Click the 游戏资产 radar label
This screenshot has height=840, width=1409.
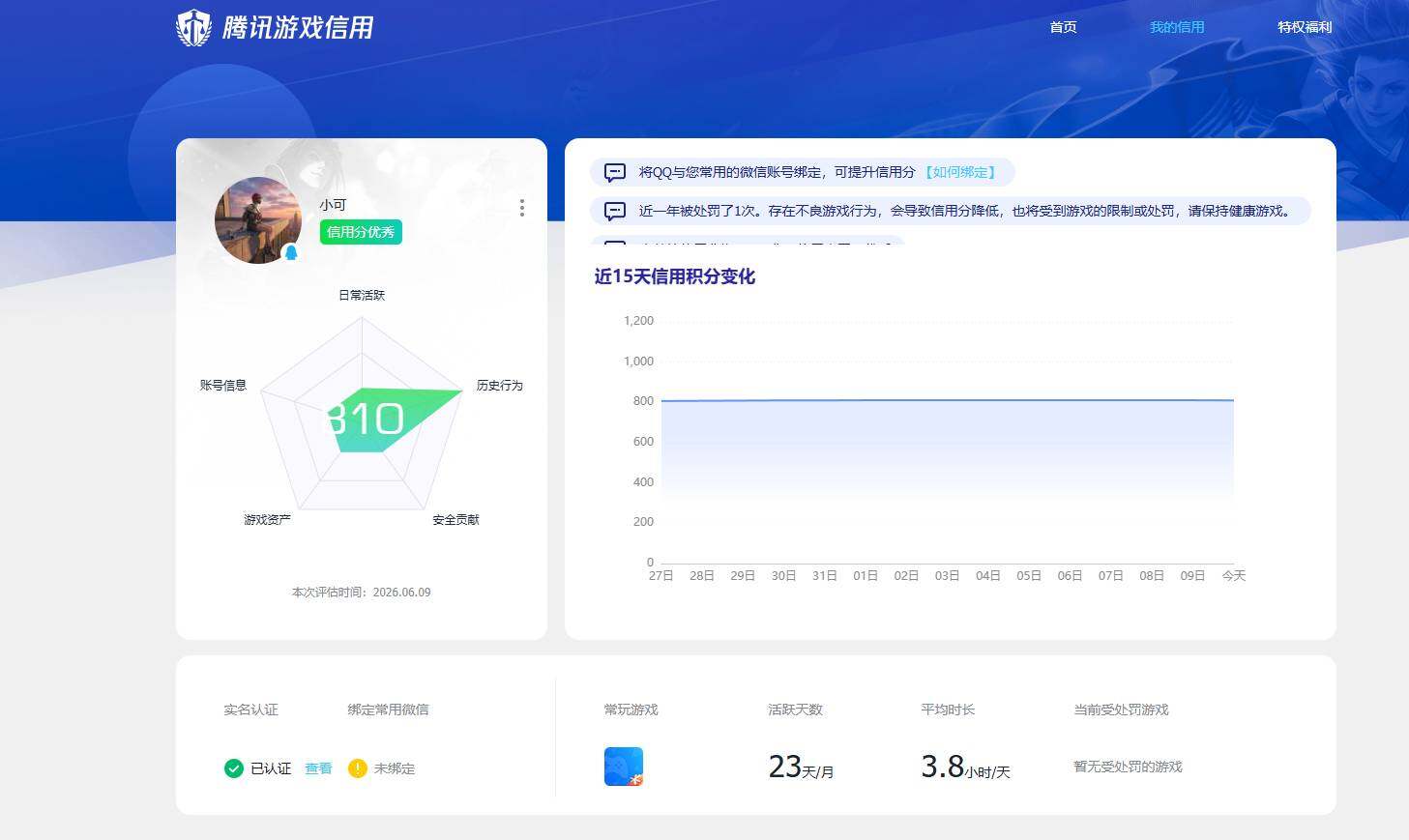click(267, 519)
